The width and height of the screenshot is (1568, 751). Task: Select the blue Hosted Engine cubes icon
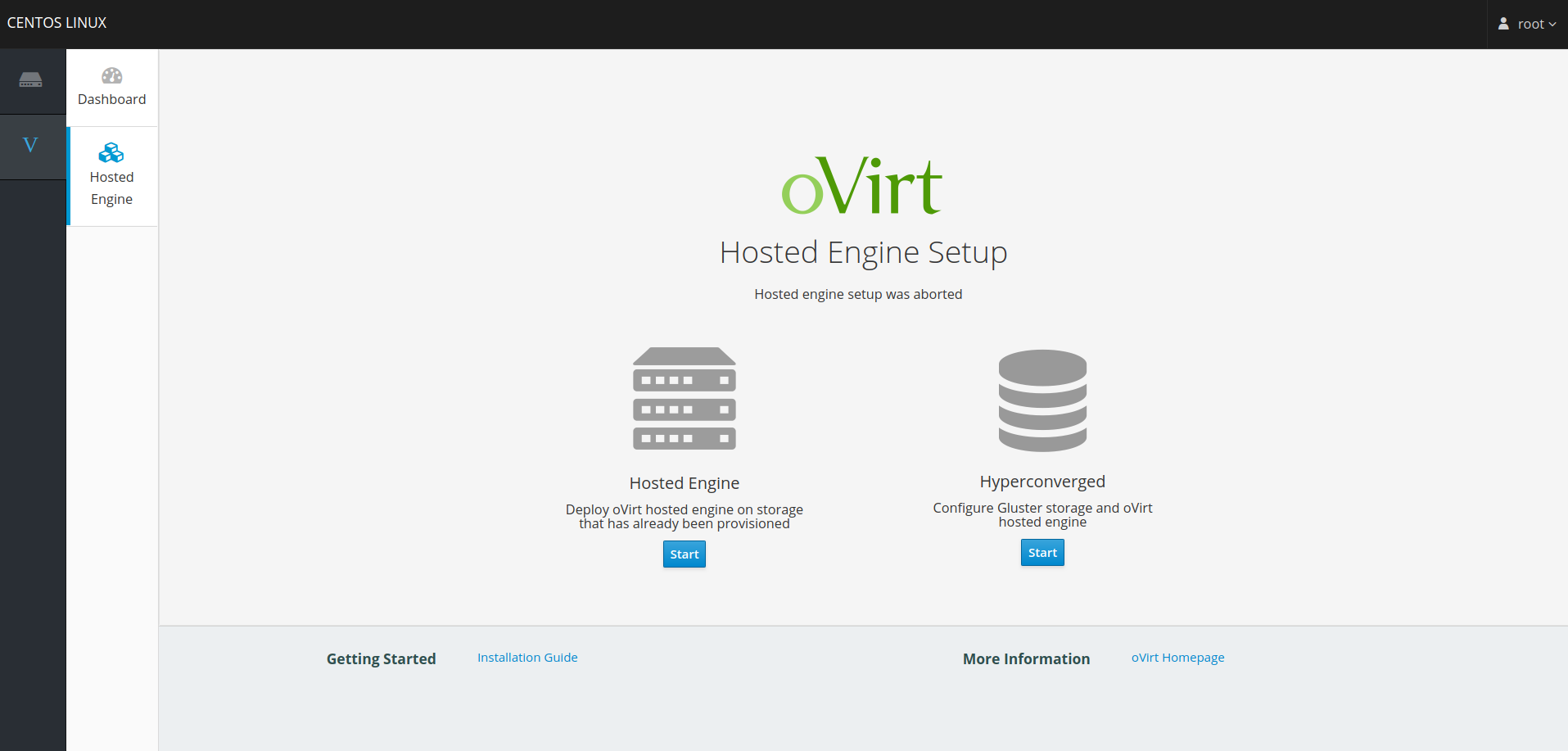pos(111,152)
